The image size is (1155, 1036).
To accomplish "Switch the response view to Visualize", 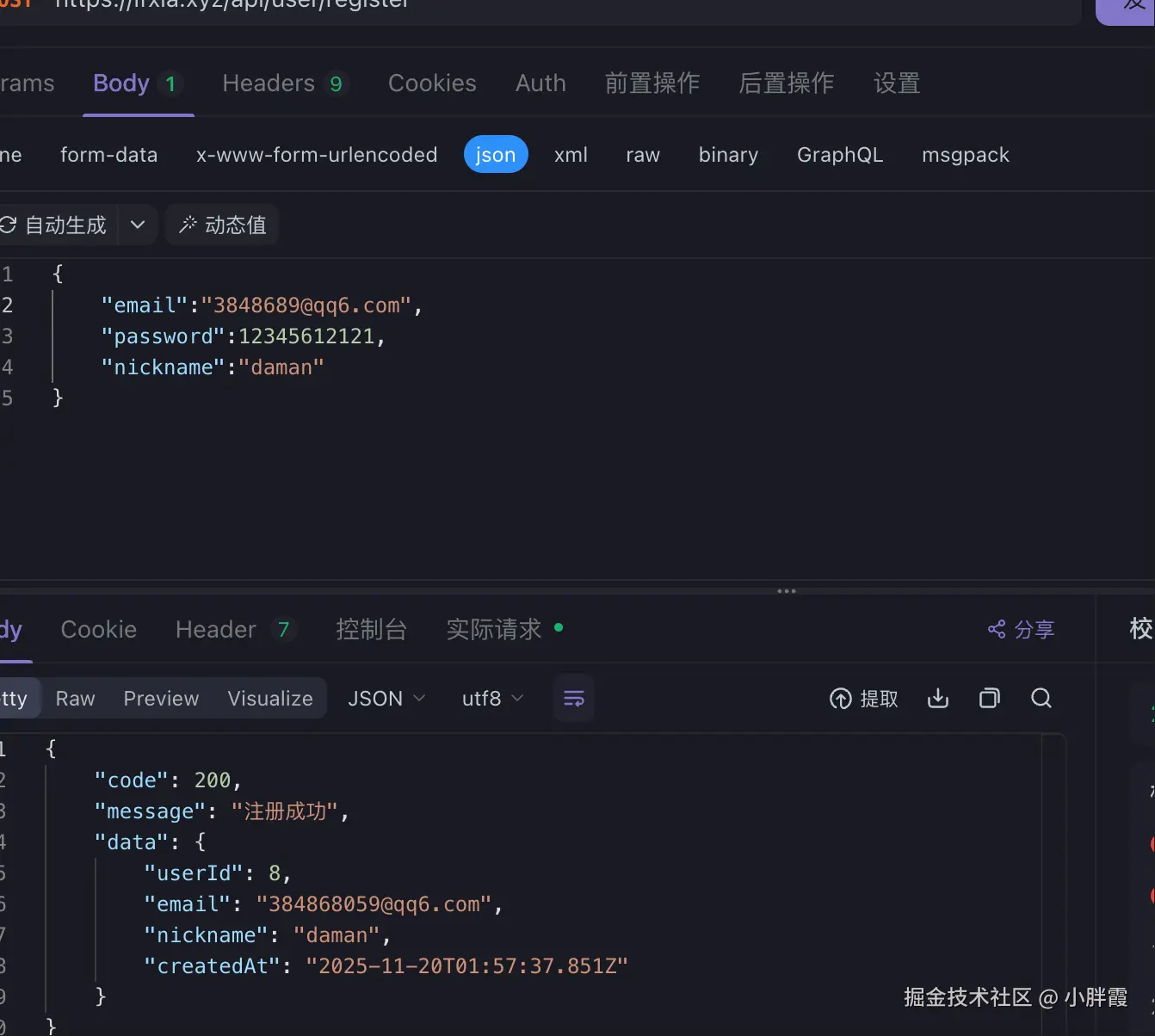I will [270, 699].
